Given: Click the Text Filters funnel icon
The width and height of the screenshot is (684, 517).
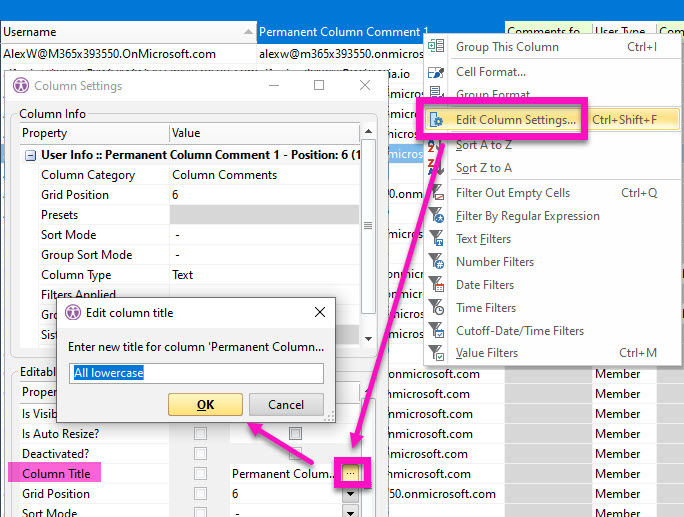Looking at the screenshot, I should [436, 239].
